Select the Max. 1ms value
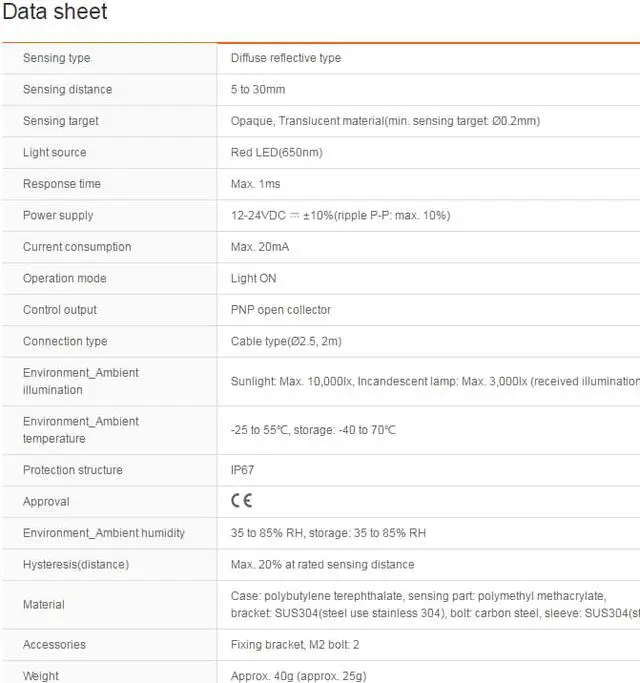Viewport: 640px width, 683px height. (x=255, y=184)
